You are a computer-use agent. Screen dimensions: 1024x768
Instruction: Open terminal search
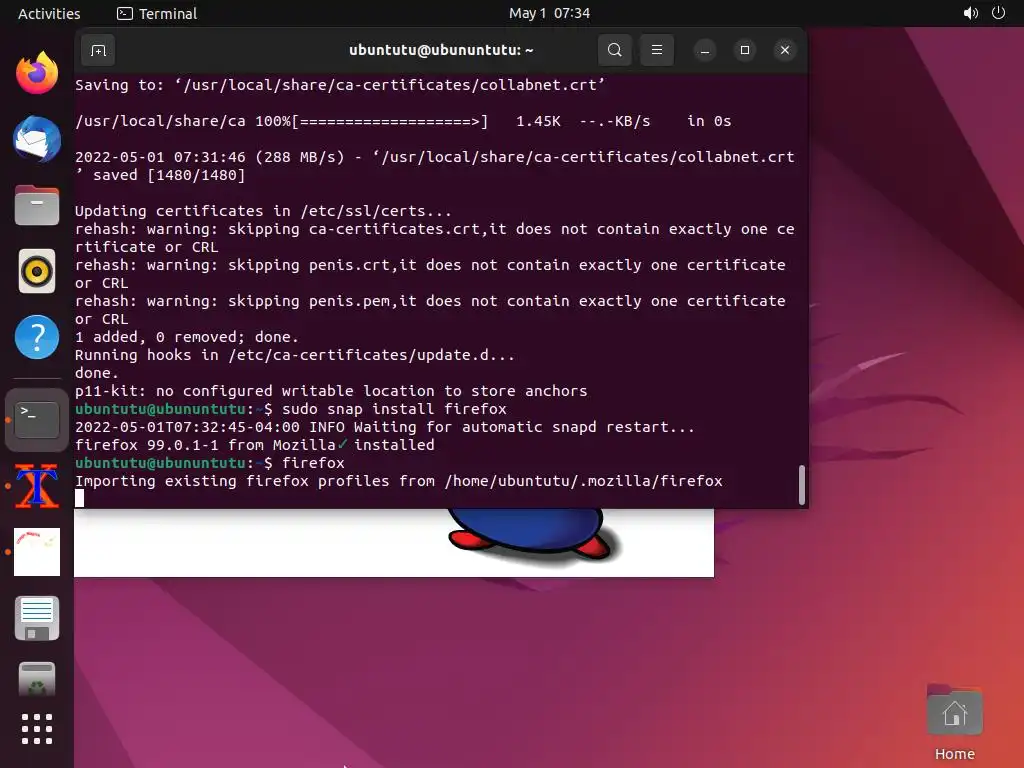614,50
